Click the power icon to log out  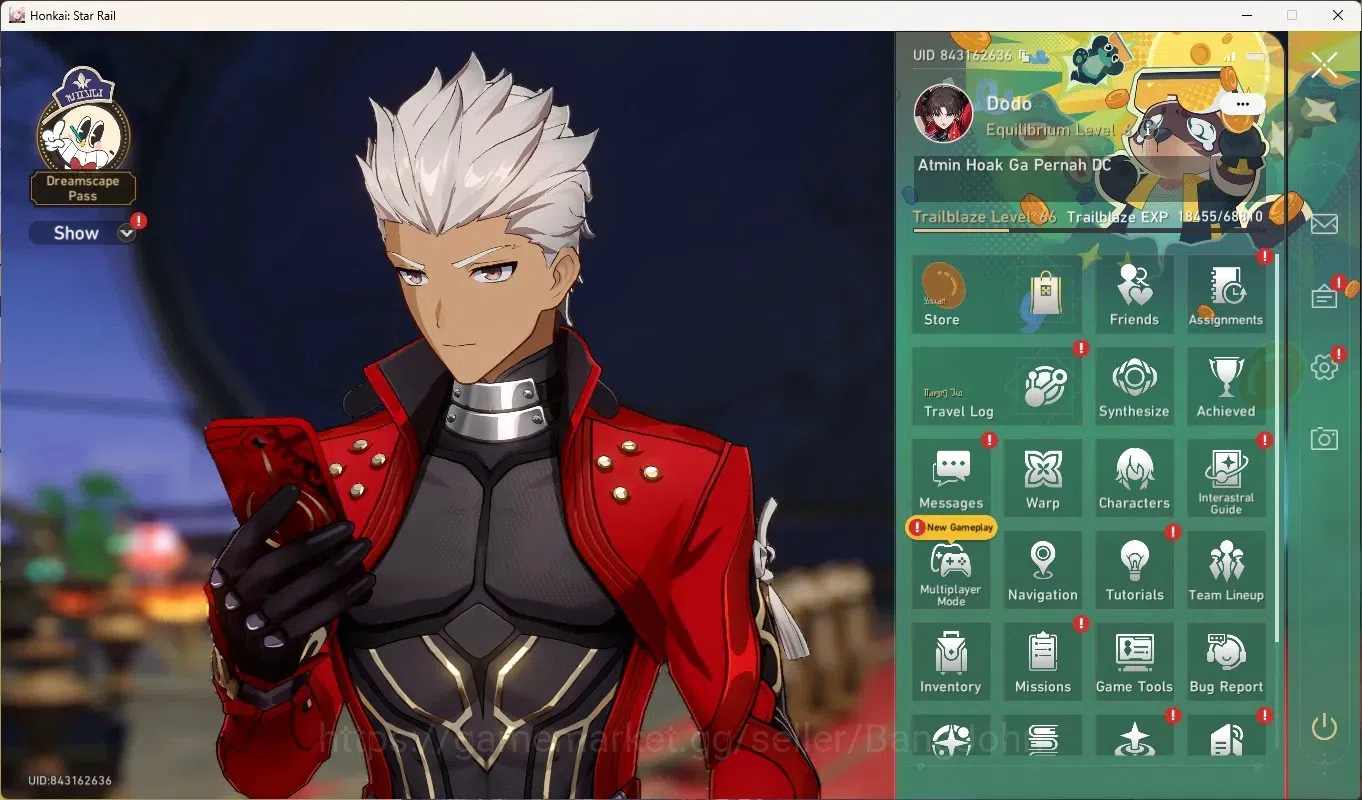click(1324, 727)
